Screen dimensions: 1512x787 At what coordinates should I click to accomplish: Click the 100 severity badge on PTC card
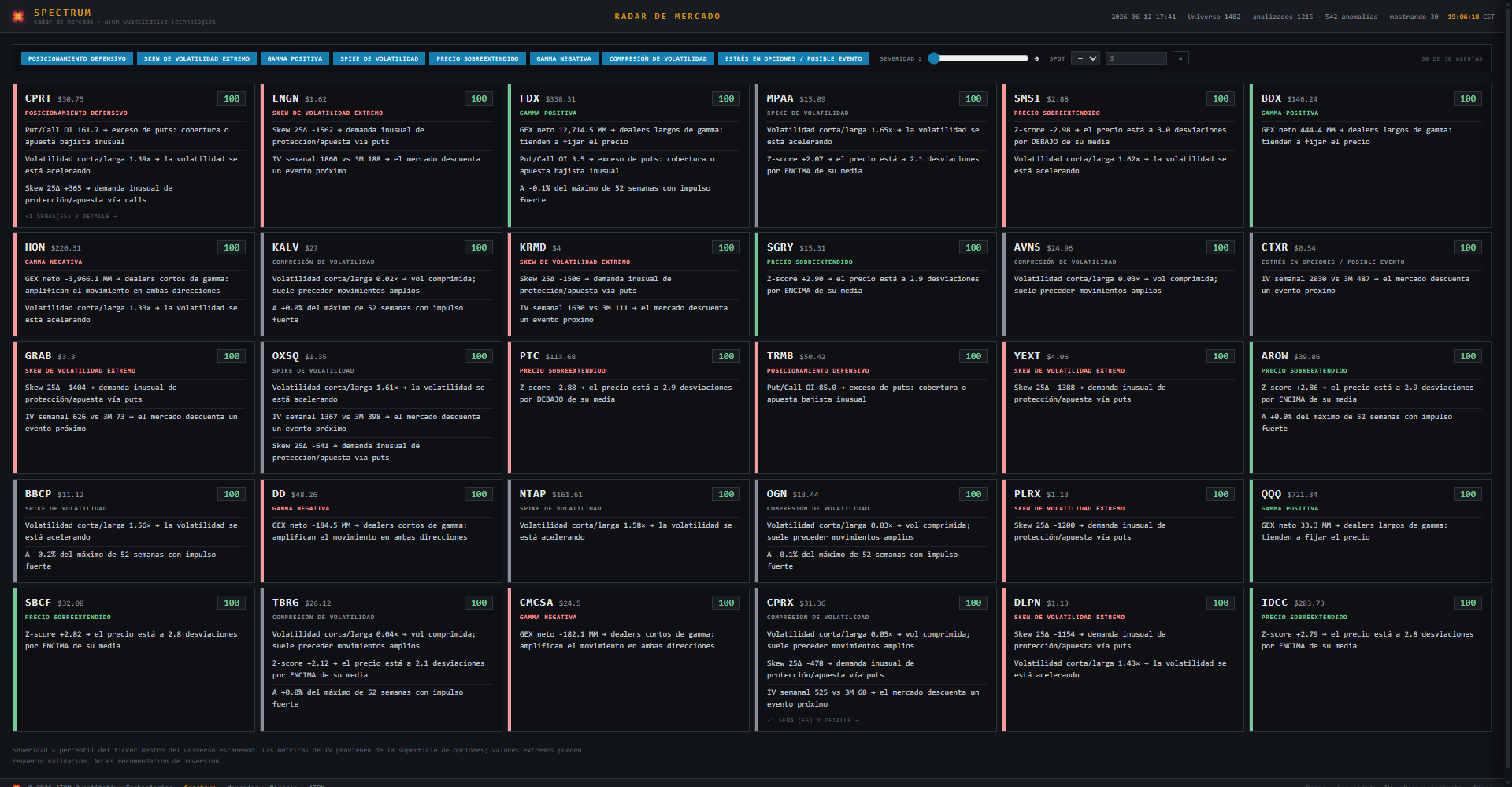tap(726, 356)
